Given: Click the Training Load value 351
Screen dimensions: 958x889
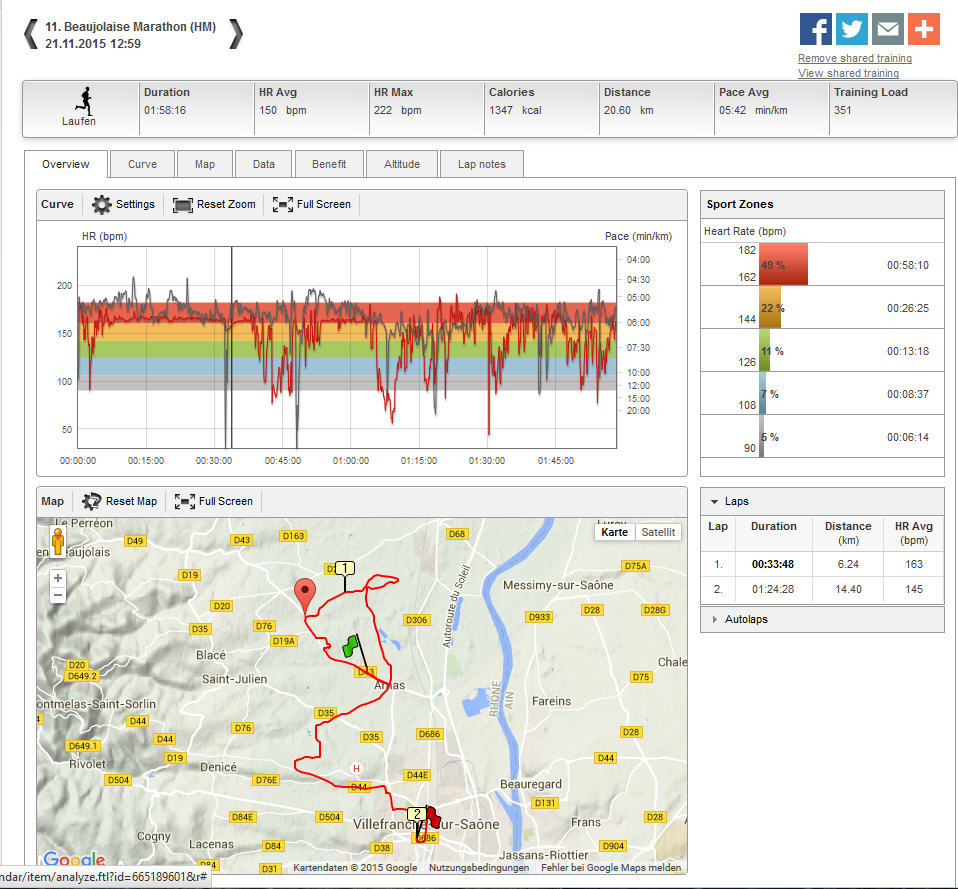Looking at the screenshot, I should tap(843, 111).
